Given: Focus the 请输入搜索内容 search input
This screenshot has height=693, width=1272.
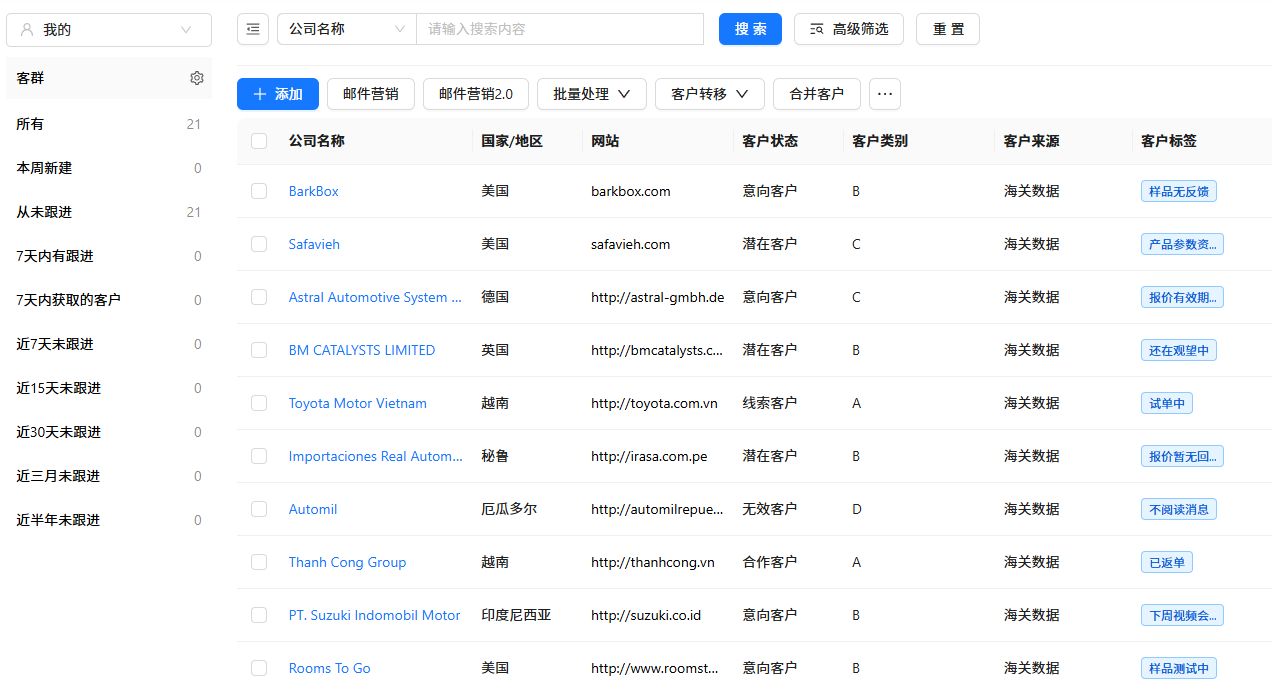Looking at the screenshot, I should [x=560, y=29].
